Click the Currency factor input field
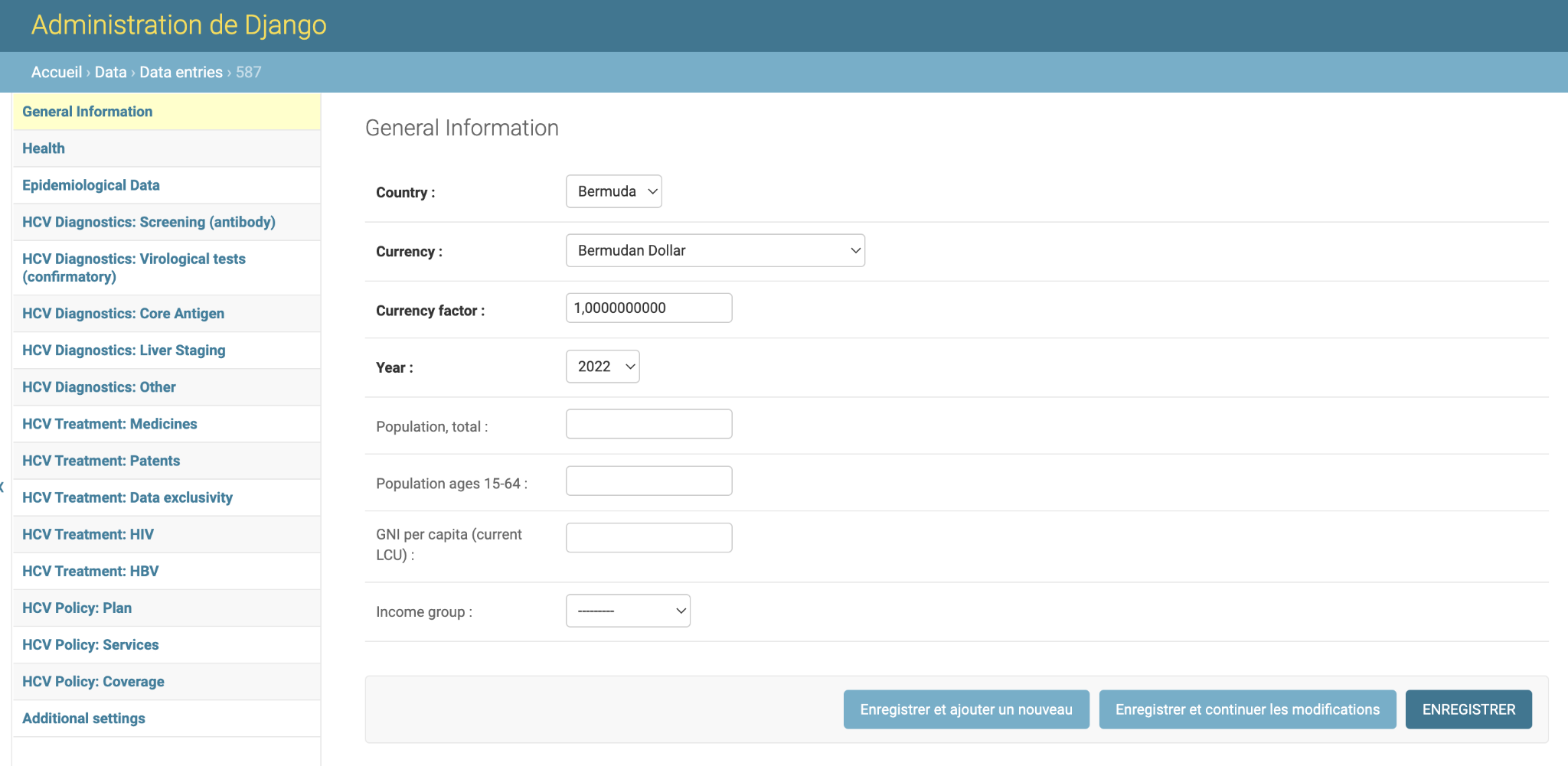 tap(648, 308)
